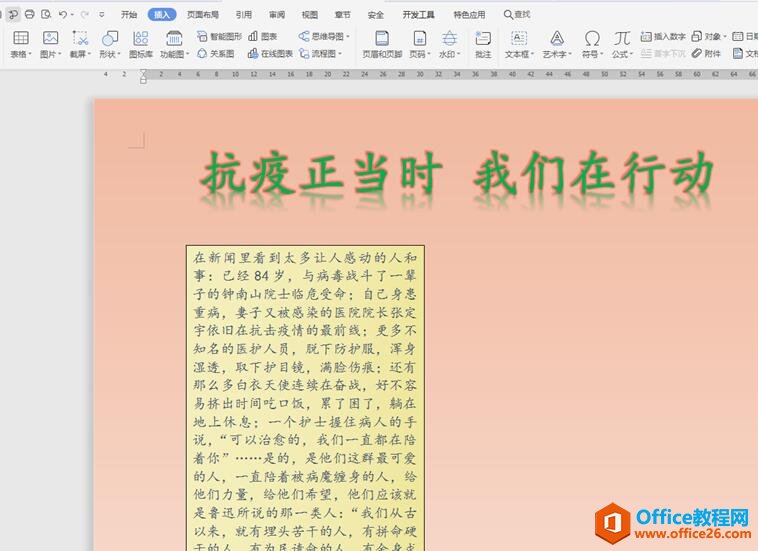Expand the WordArt (艺术字) dropdown arrow

pyautogui.click(x=570, y=54)
